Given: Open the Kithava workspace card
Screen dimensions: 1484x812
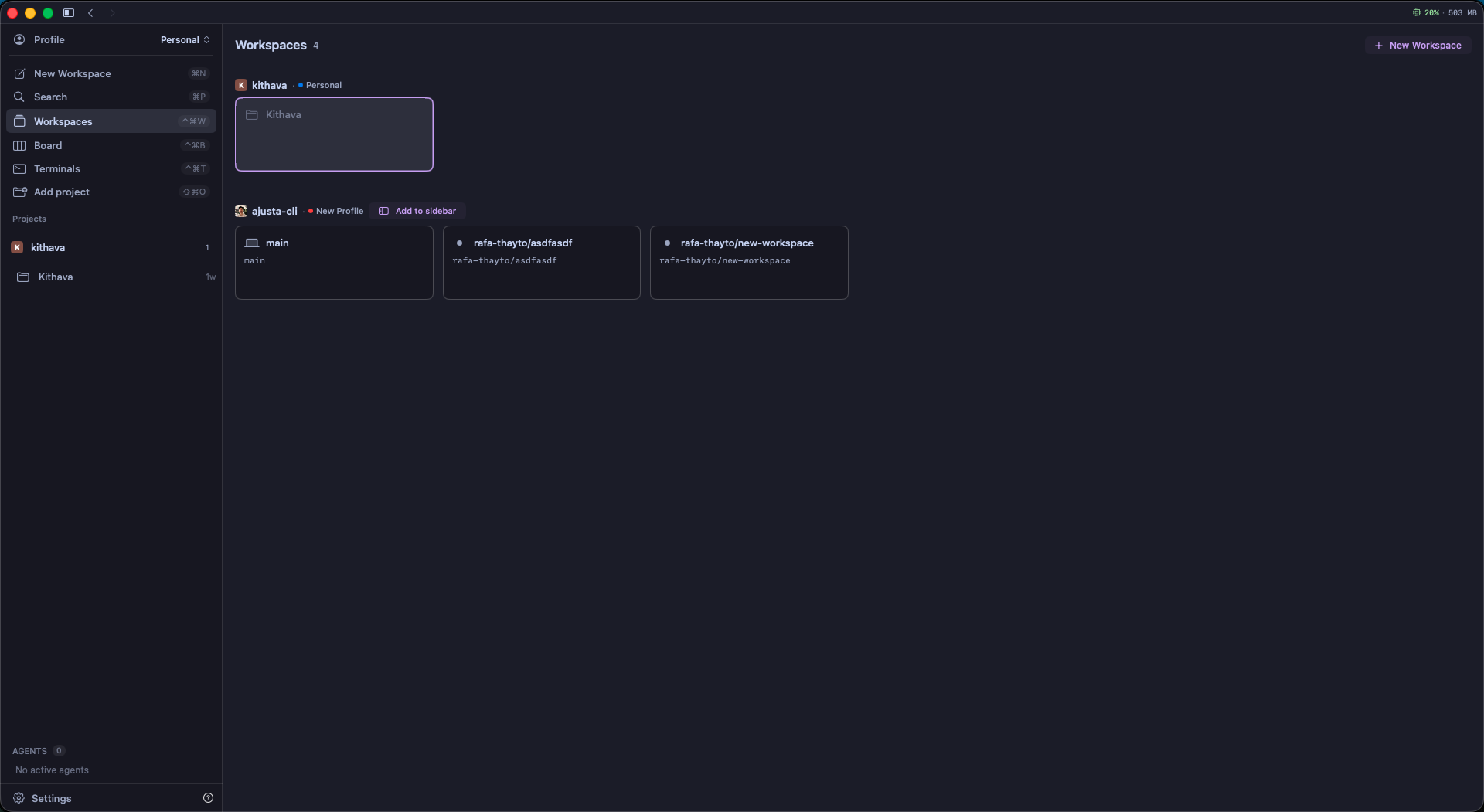Looking at the screenshot, I should click(334, 134).
